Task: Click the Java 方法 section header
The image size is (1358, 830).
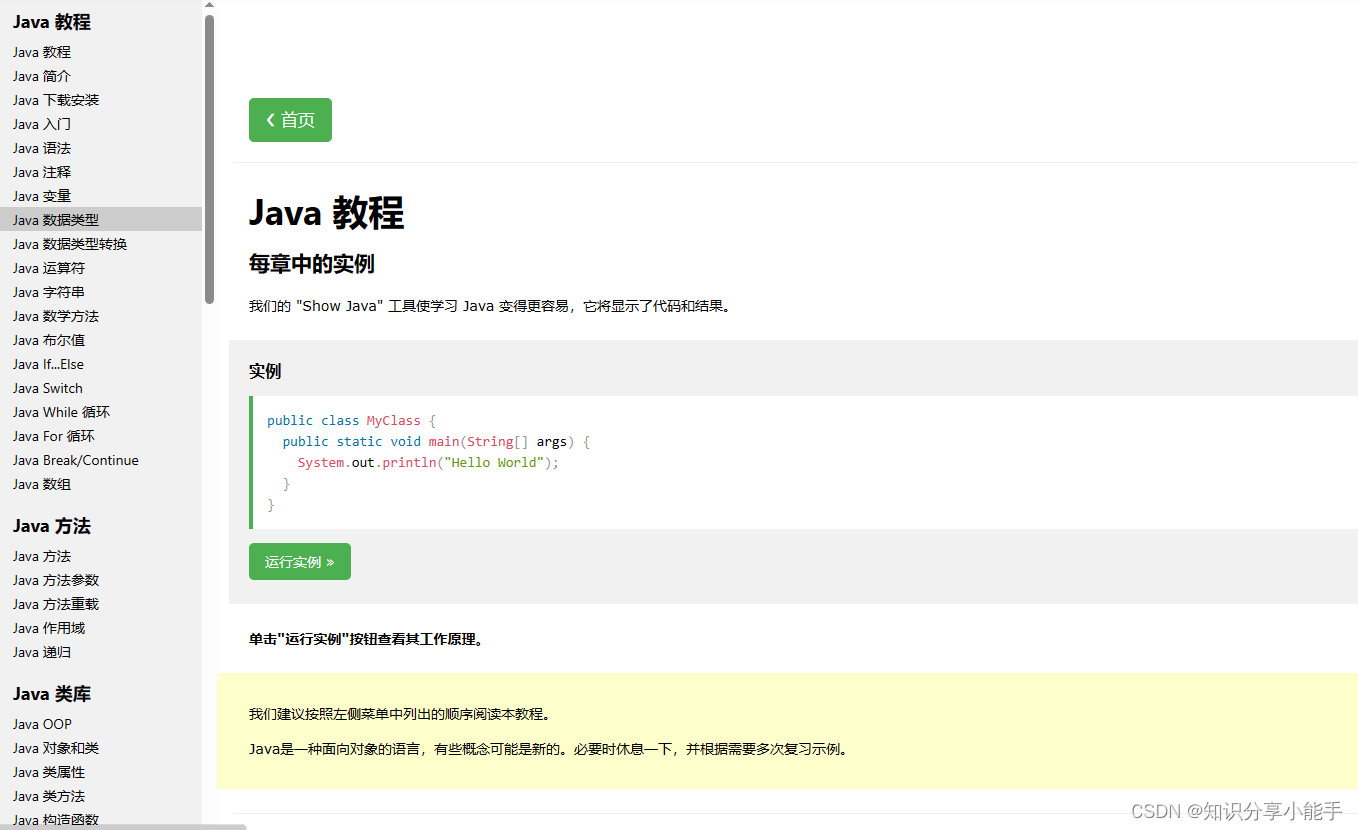Action: pos(51,525)
